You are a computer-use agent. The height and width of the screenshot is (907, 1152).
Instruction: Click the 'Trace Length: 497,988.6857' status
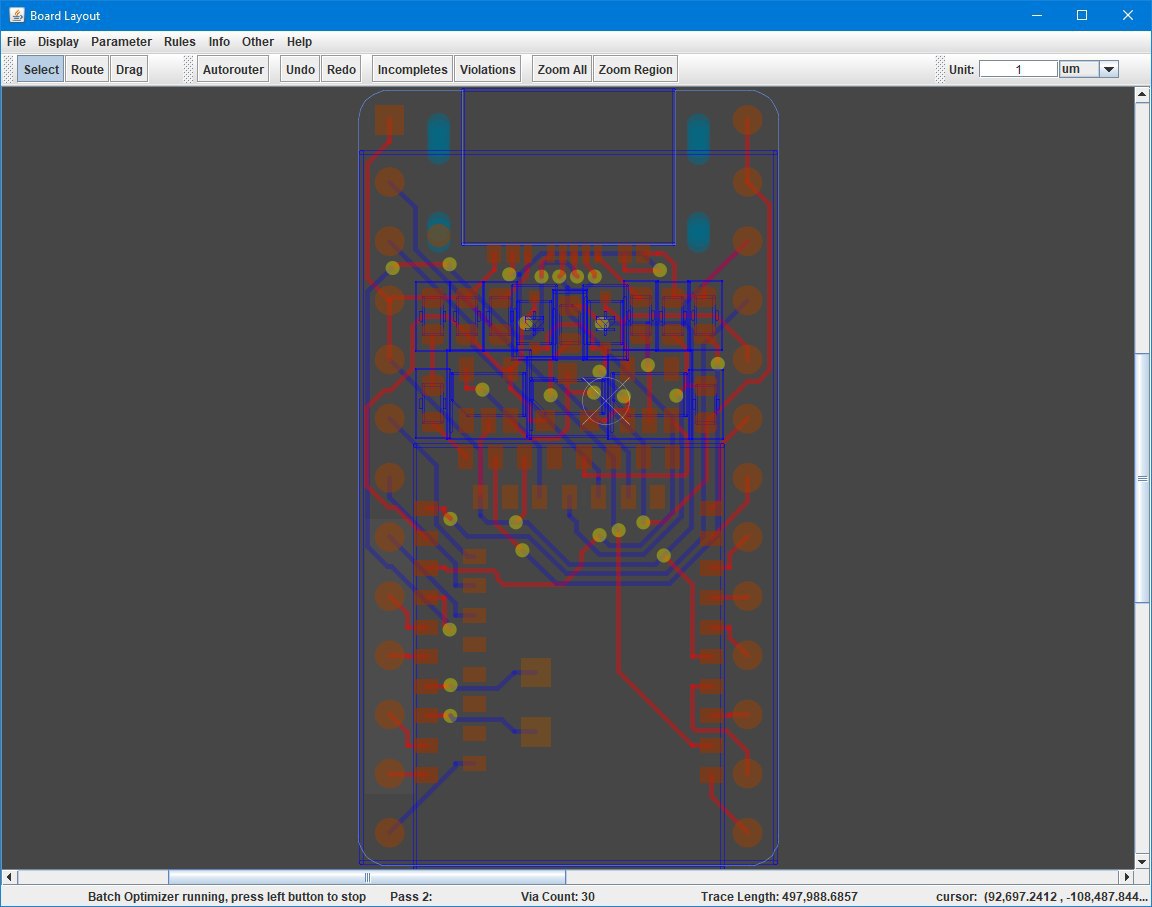tap(779, 897)
